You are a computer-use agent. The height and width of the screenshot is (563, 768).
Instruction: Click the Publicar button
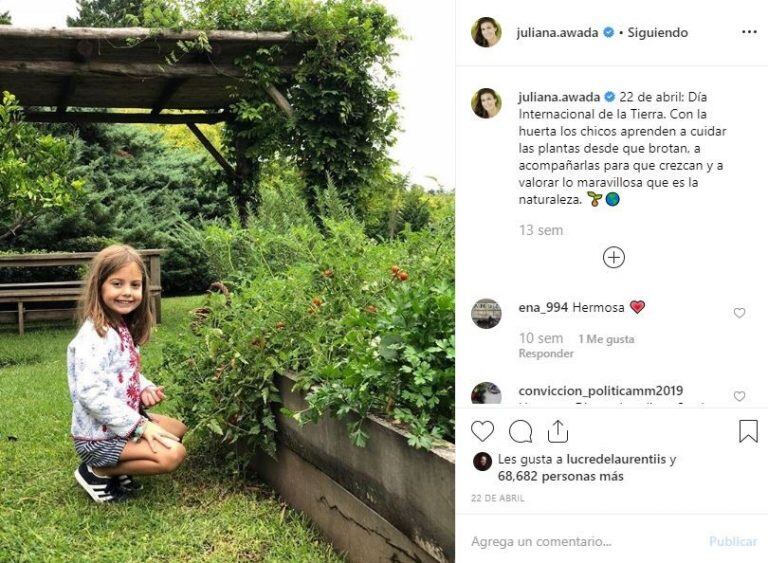coord(733,541)
